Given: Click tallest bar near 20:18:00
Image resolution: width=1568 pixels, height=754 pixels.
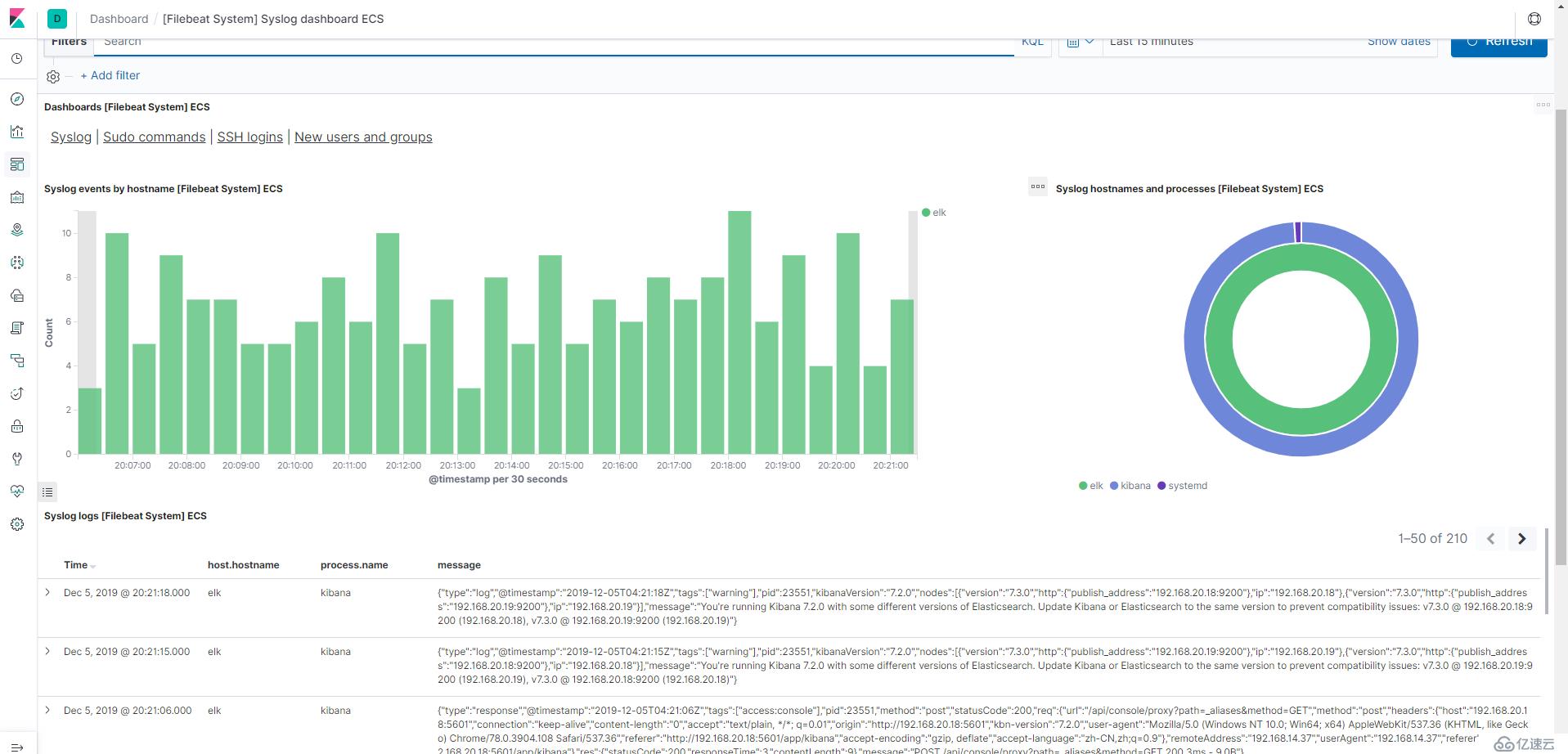Looking at the screenshot, I should coord(739,333).
